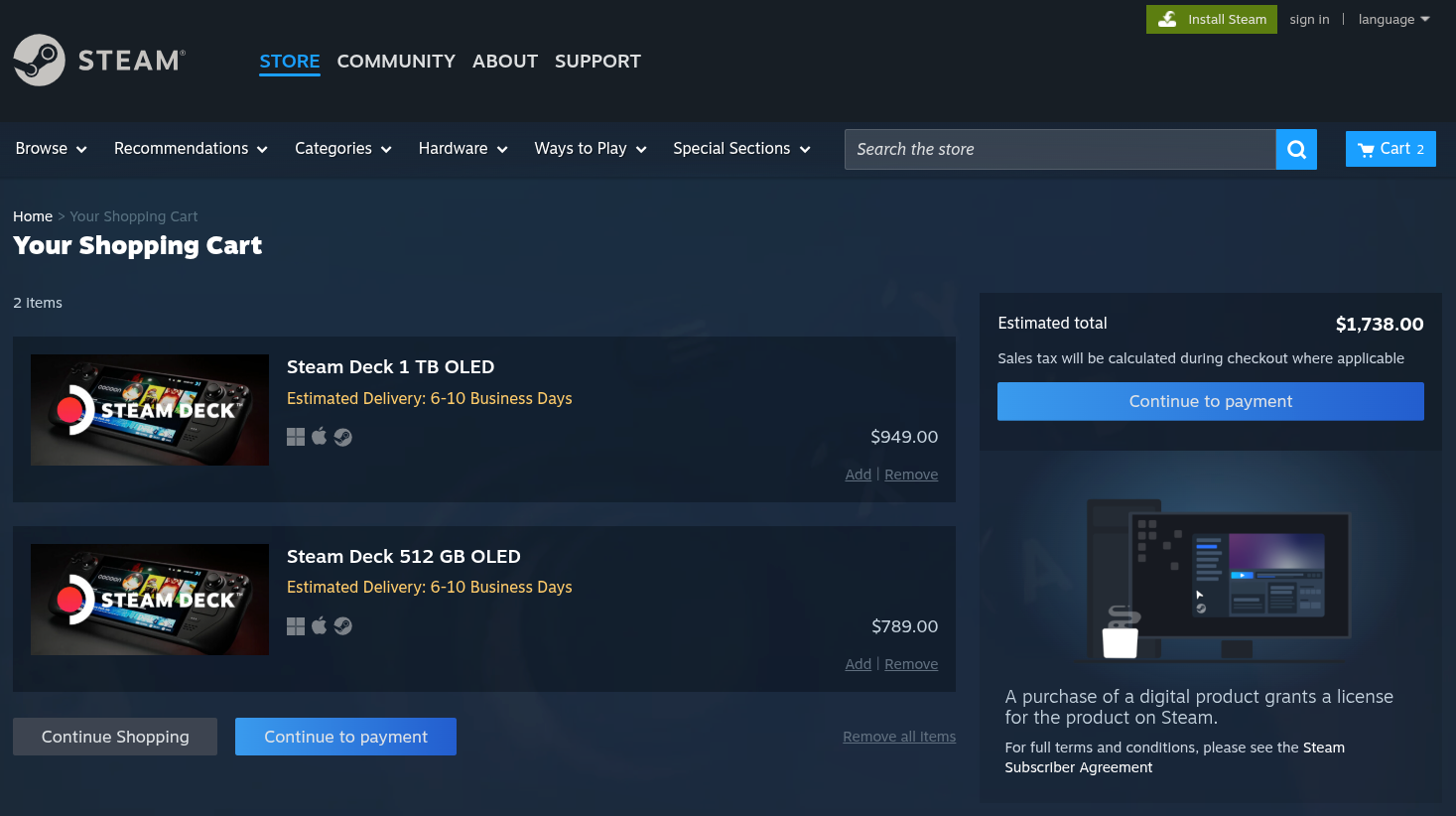The width and height of the screenshot is (1456, 816).
Task: Open the language dropdown
Action: point(1393,19)
